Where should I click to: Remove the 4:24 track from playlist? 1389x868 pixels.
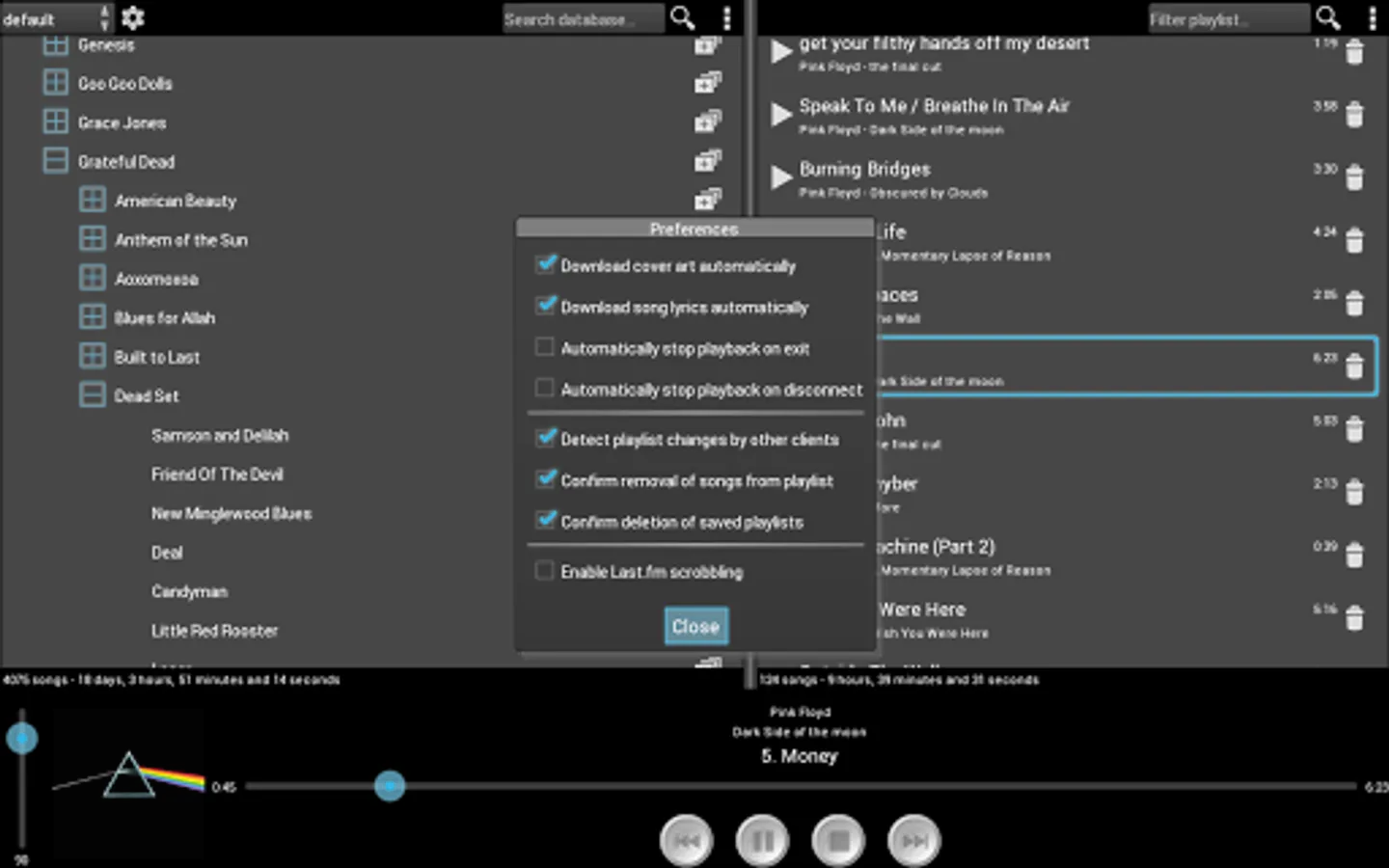pyautogui.click(x=1354, y=240)
